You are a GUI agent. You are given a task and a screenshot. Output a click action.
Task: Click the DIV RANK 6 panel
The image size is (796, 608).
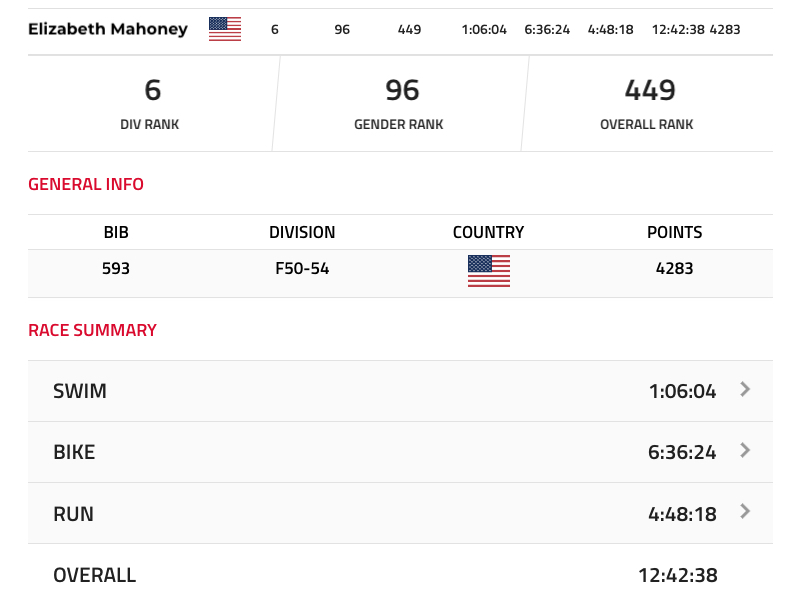(x=150, y=104)
